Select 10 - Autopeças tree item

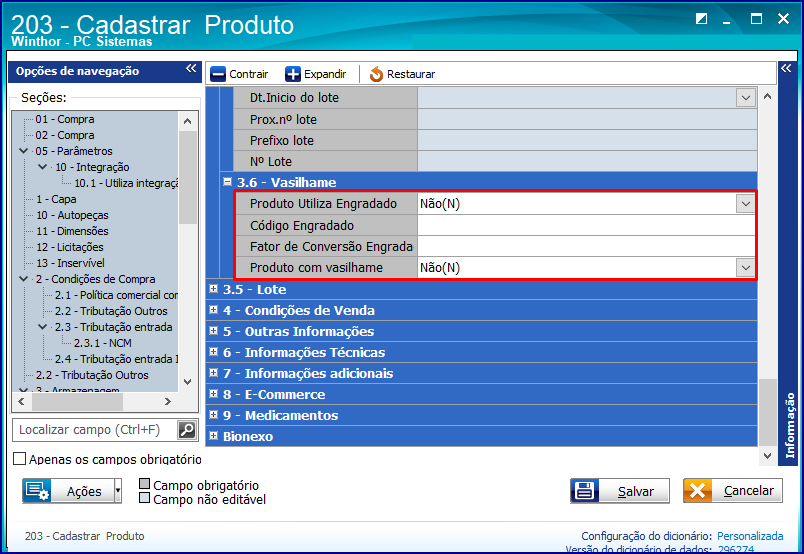[72, 215]
